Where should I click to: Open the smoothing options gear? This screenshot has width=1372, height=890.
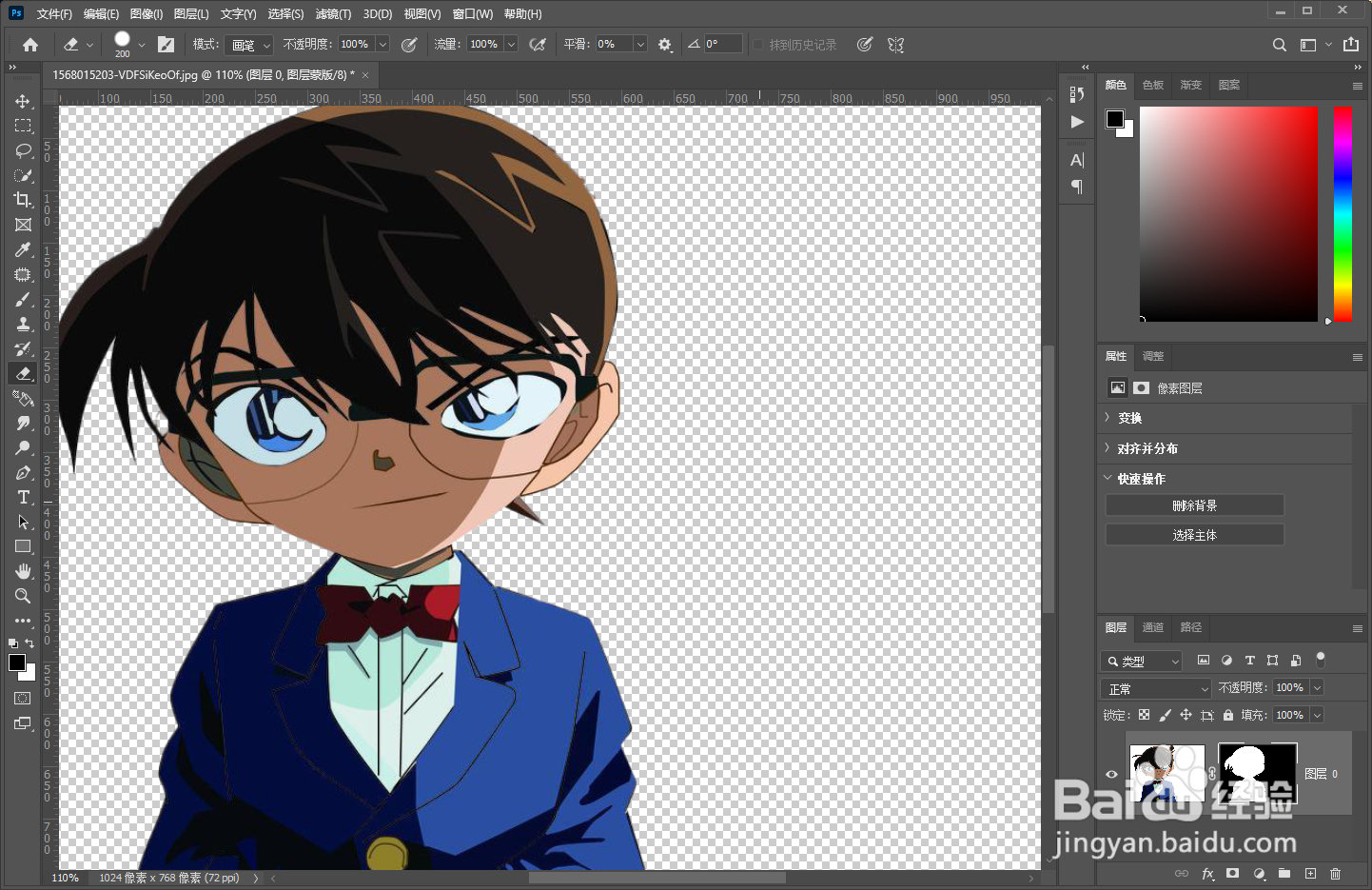click(x=664, y=45)
